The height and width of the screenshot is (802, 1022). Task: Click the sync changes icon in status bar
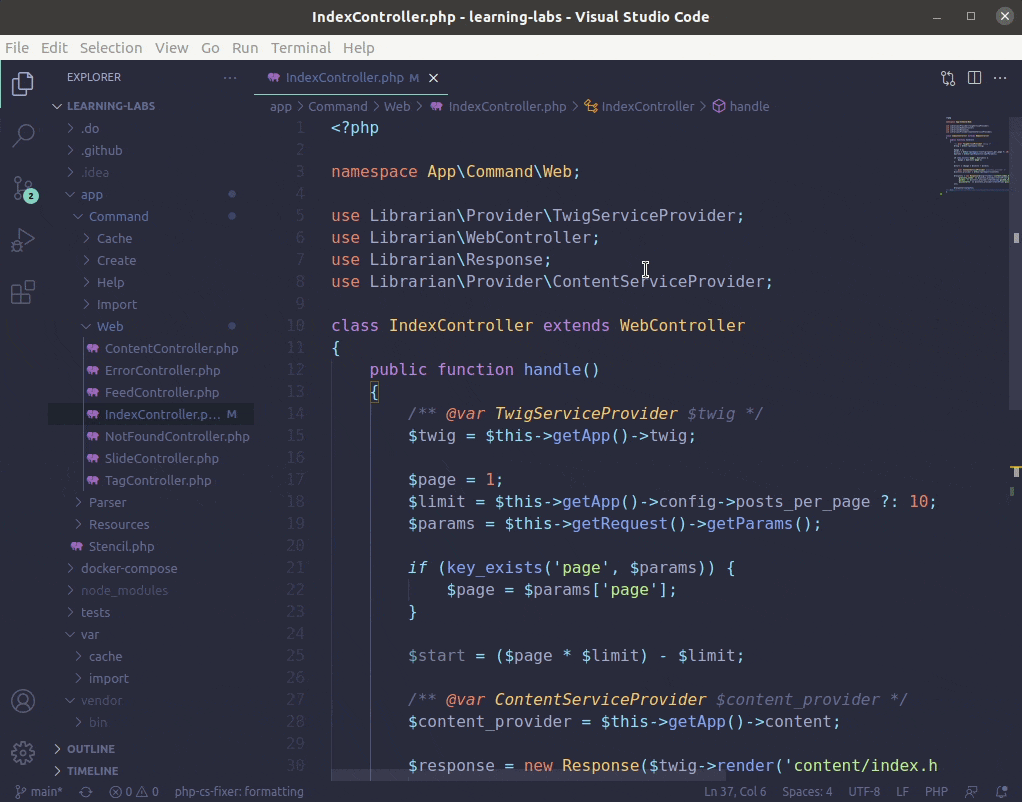(83, 791)
